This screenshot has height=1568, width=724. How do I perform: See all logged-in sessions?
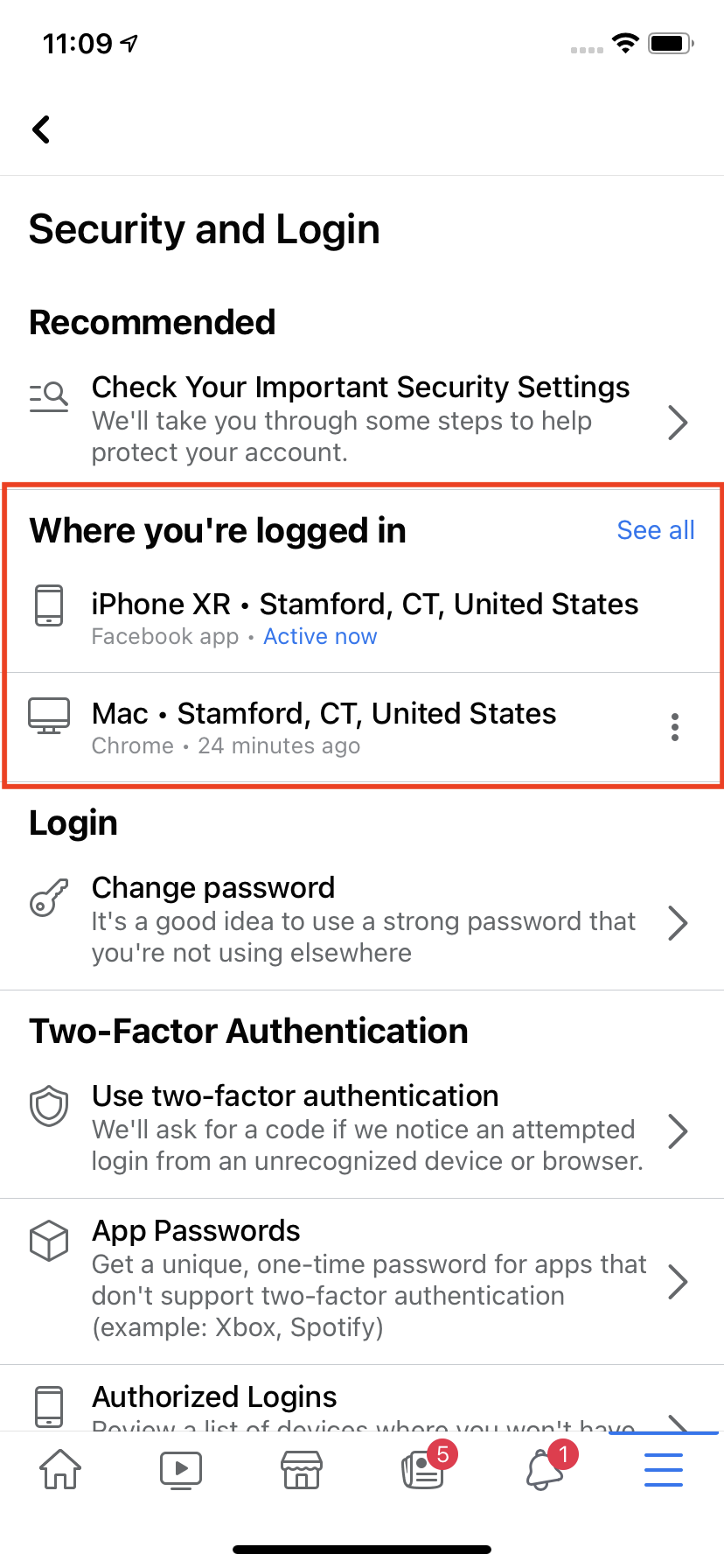pos(656,530)
